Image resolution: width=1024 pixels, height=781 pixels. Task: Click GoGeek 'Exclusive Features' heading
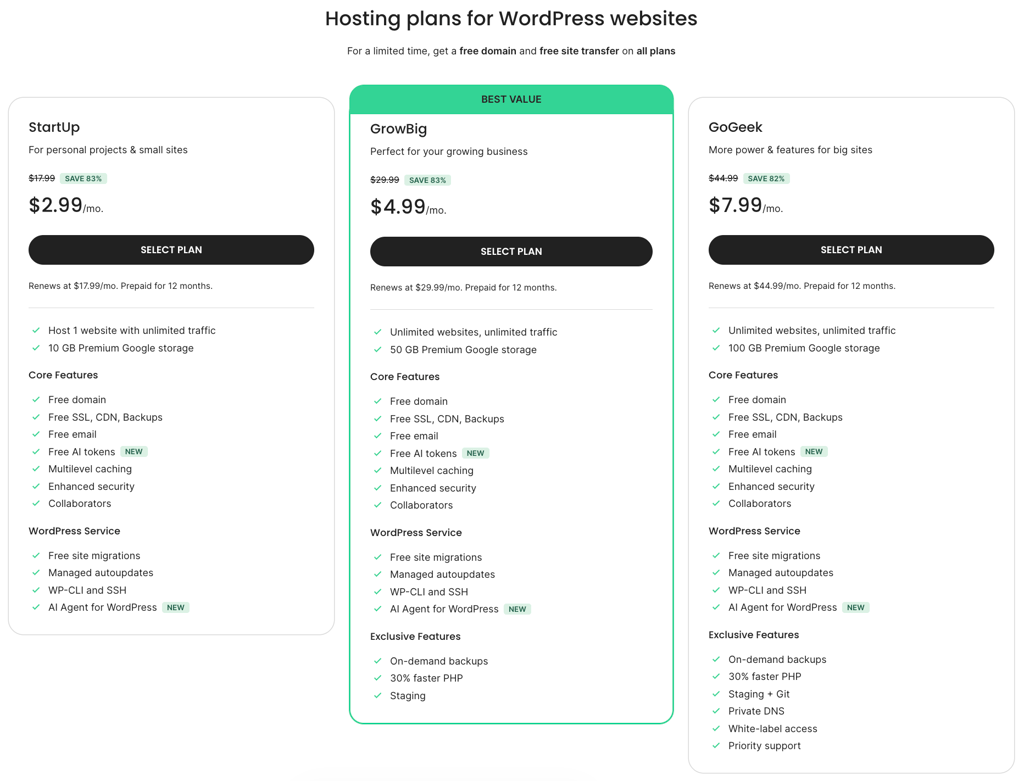pos(754,635)
